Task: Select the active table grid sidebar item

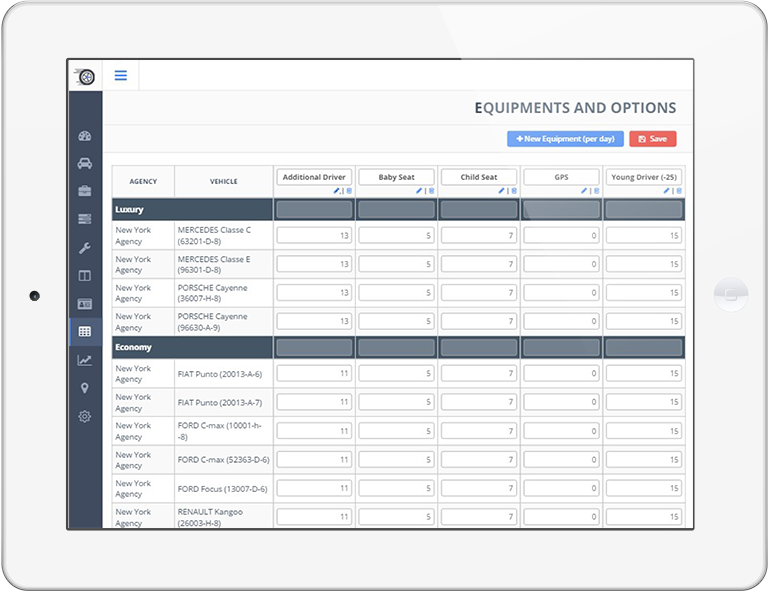Action: point(85,331)
